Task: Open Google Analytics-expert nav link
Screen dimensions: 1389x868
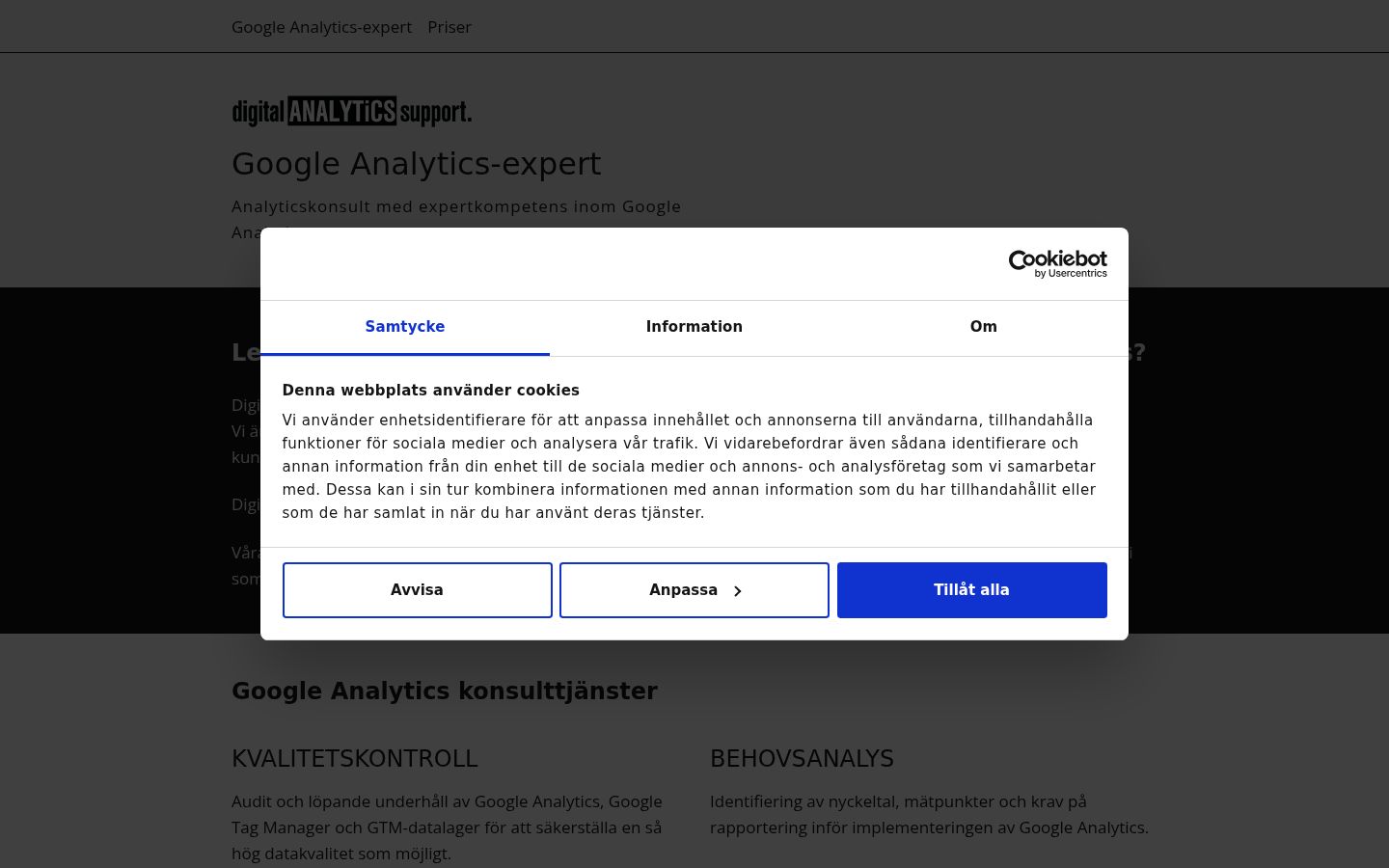Action: [x=322, y=27]
